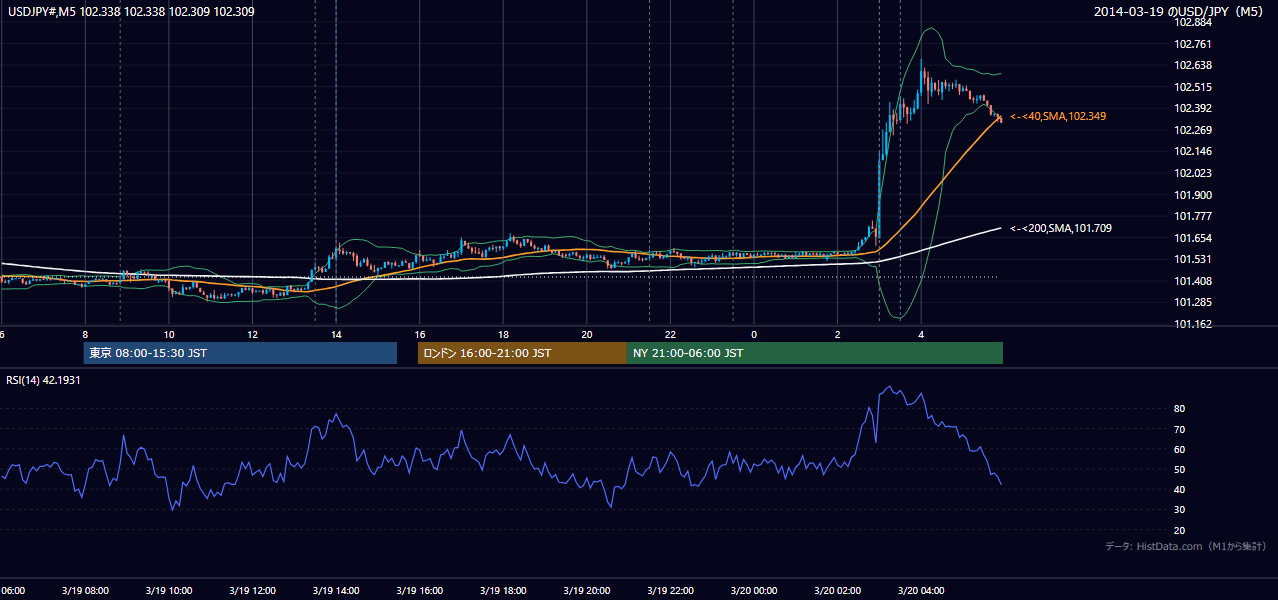Click the NY 21:00-06:00 JST session bar
1278x600 pixels.
(815, 353)
